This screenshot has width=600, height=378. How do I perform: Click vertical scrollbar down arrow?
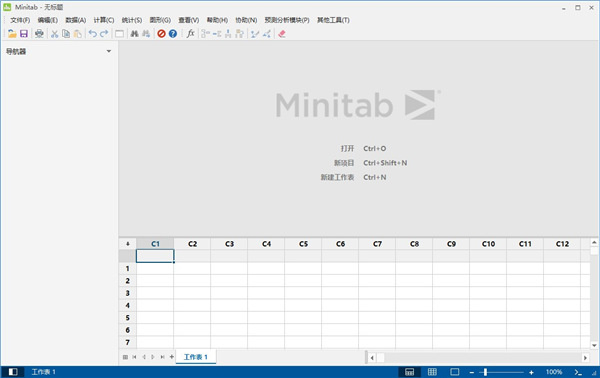click(x=594, y=345)
